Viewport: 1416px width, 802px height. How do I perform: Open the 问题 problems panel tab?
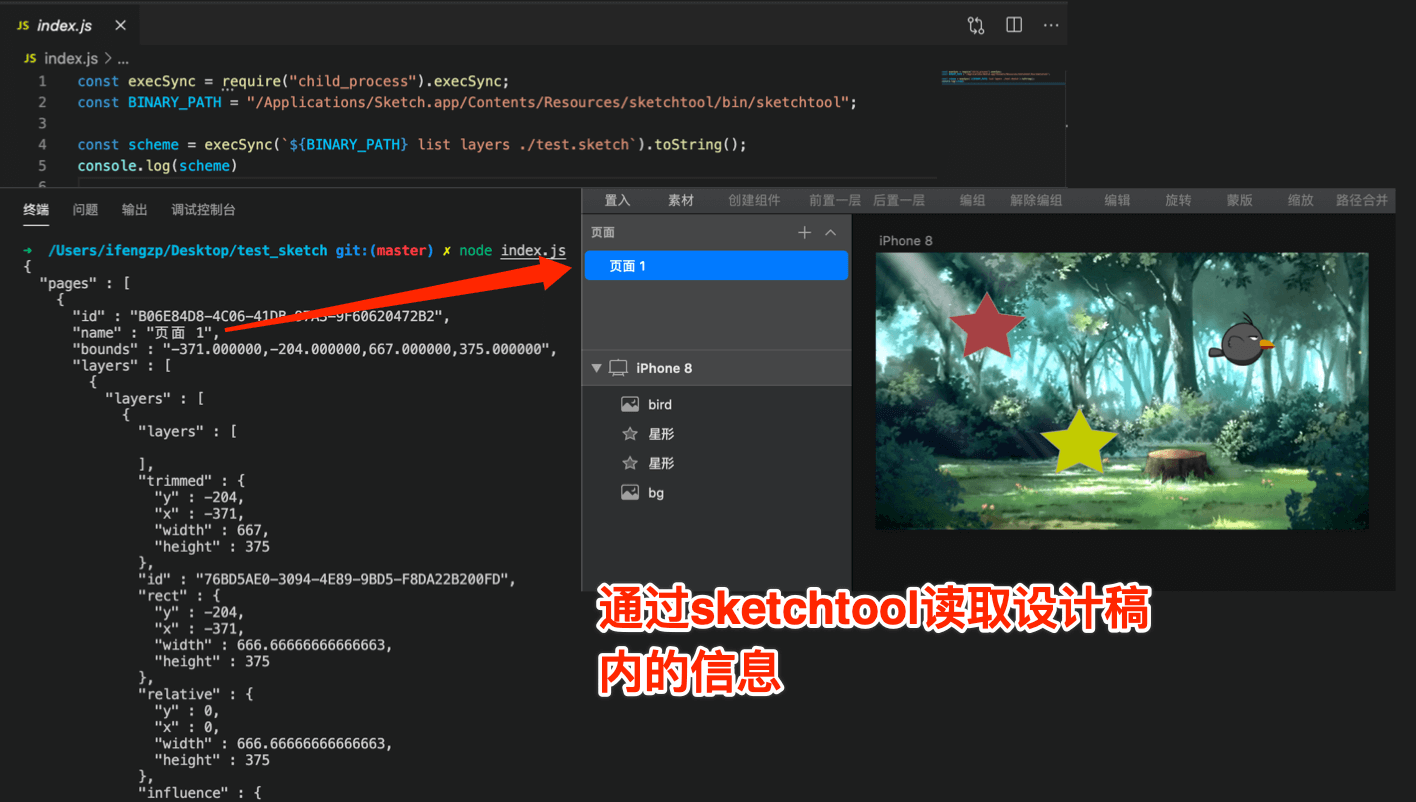(86, 210)
